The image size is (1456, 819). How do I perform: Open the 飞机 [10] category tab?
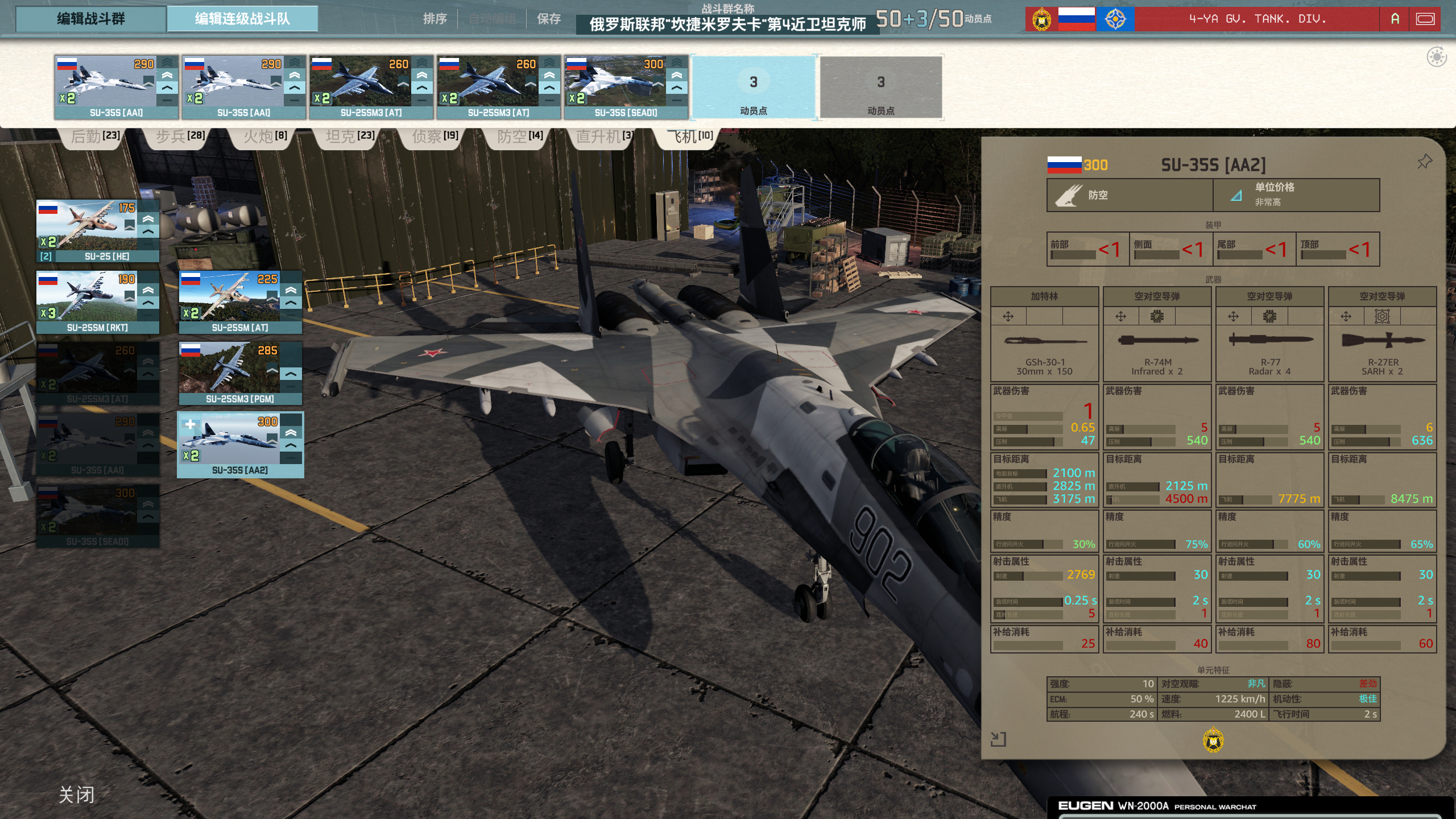[x=689, y=136]
